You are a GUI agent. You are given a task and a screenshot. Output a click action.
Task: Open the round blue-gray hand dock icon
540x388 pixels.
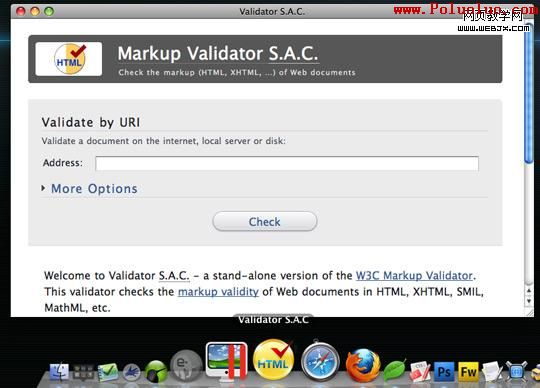point(131,373)
